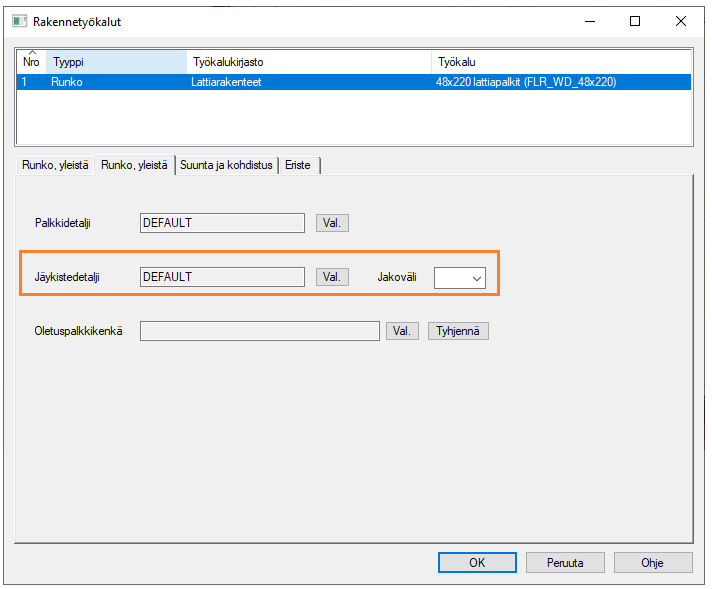Image resolution: width=712 pixels, height=589 pixels.
Task: Confirm dialog with OK button
Action: click(x=477, y=563)
